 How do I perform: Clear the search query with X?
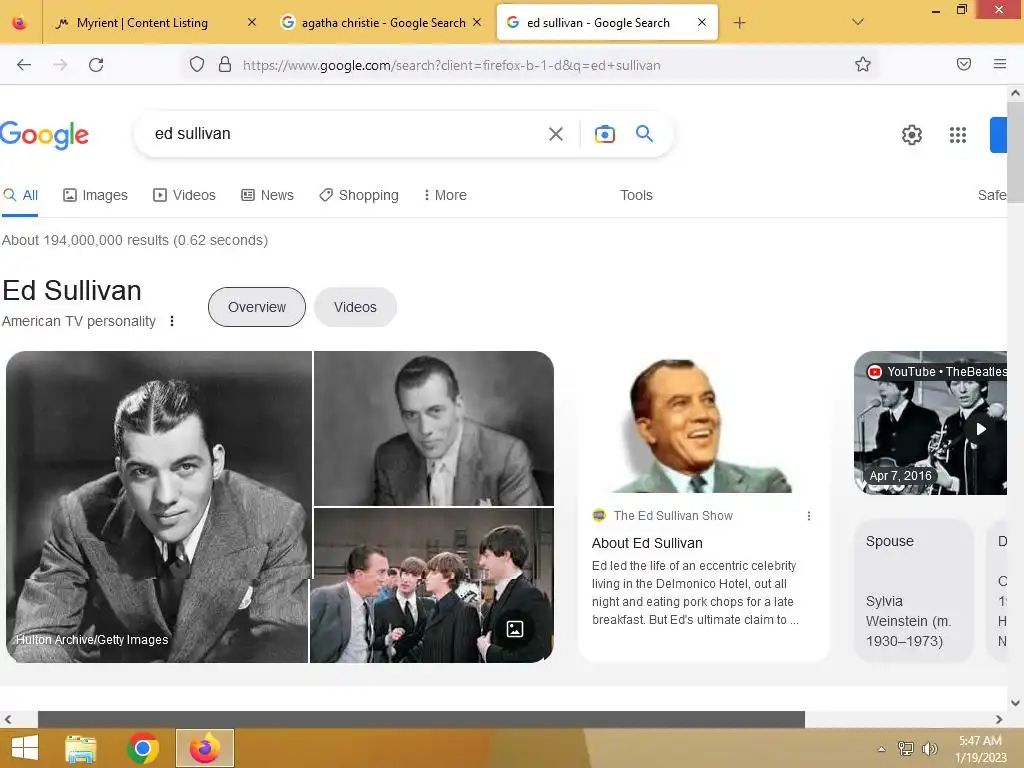tap(556, 134)
